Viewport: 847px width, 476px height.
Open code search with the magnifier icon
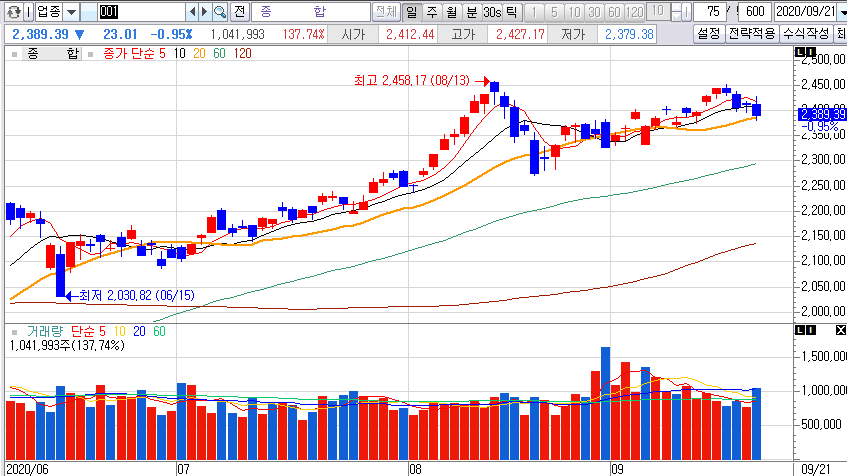220,11
